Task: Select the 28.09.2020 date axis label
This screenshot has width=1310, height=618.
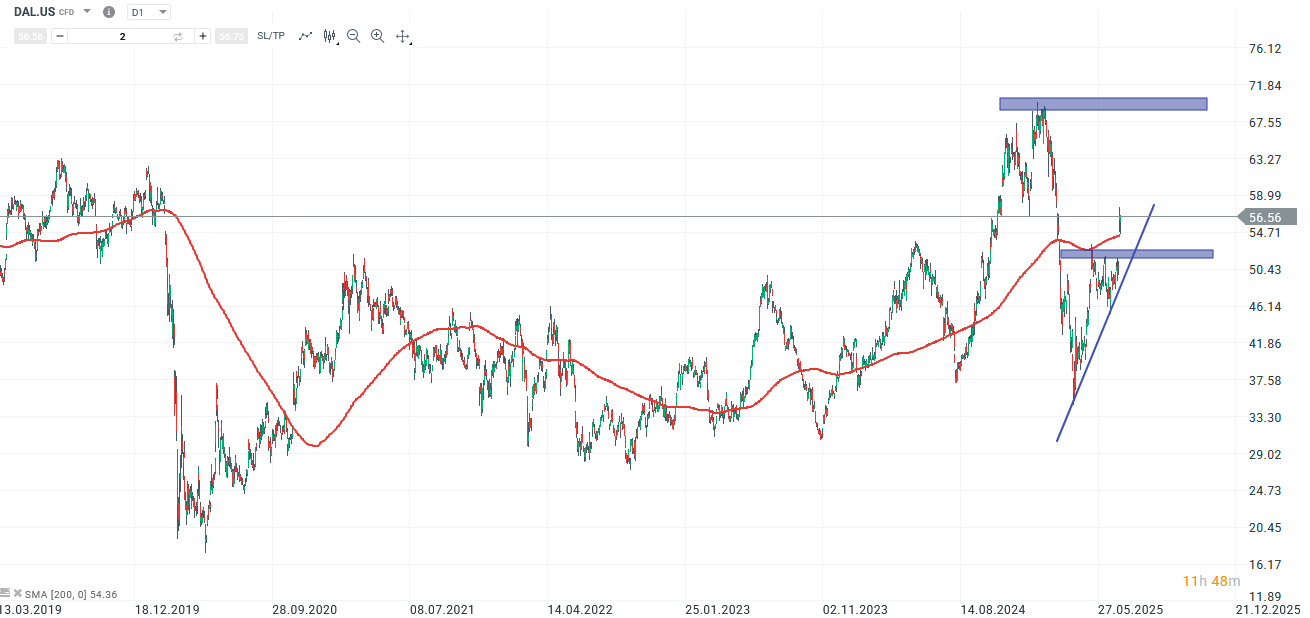Action: point(306,608)
